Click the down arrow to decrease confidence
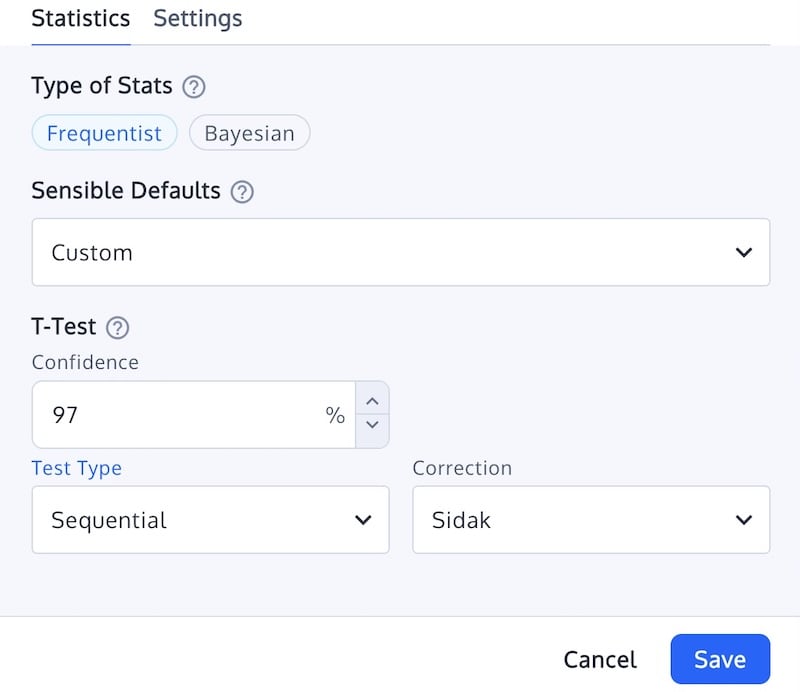 point(372,427)
